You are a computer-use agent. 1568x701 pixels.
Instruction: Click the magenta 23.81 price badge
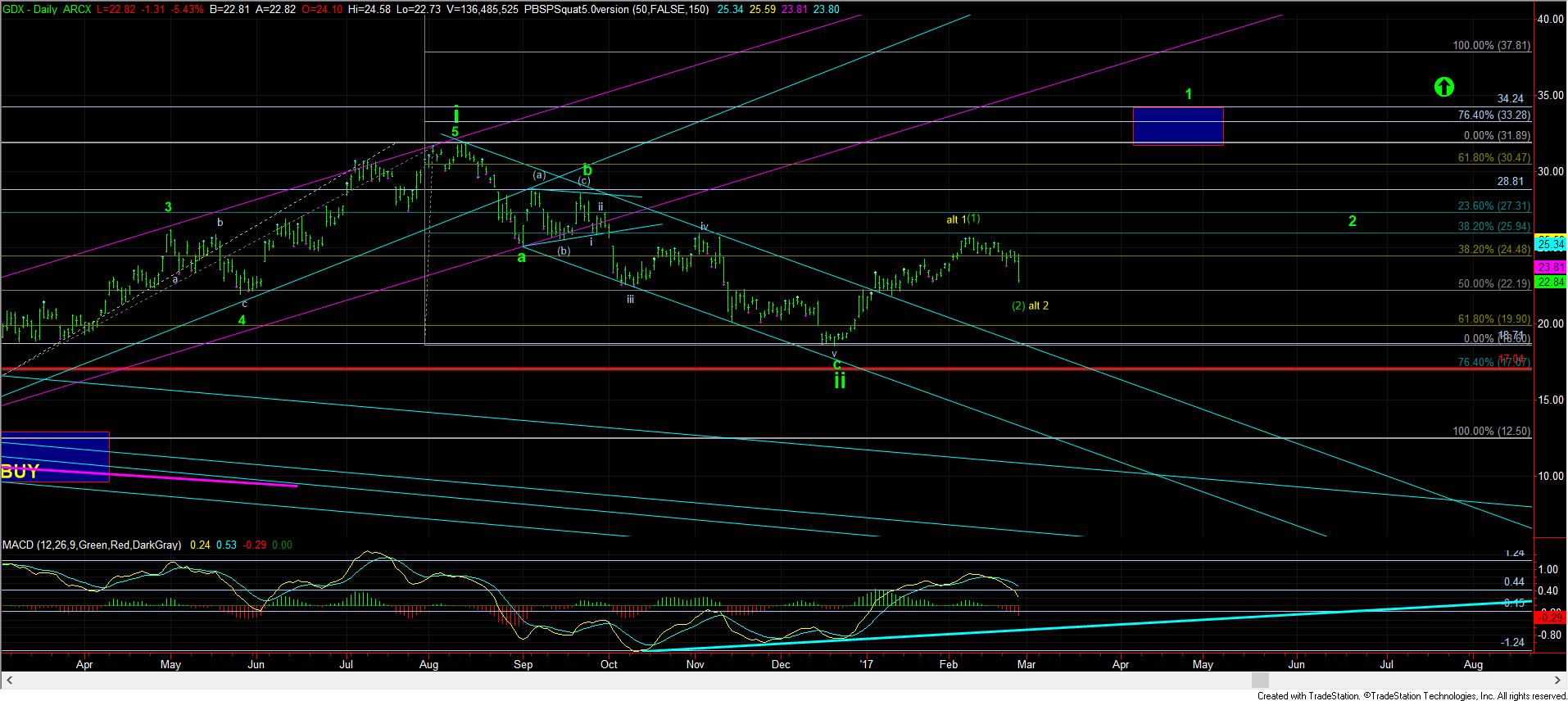pos(1551,267)
